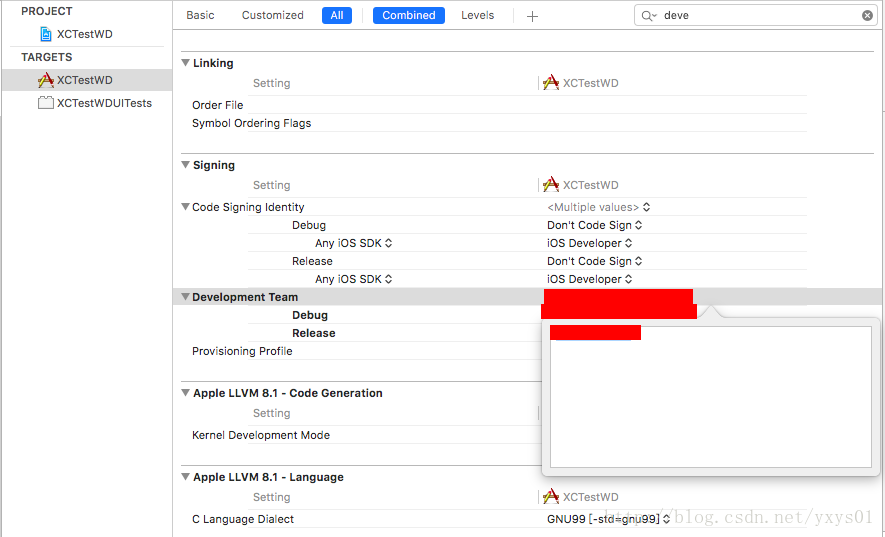Click XCTestWD icon in Language column header

pos(551,496)
